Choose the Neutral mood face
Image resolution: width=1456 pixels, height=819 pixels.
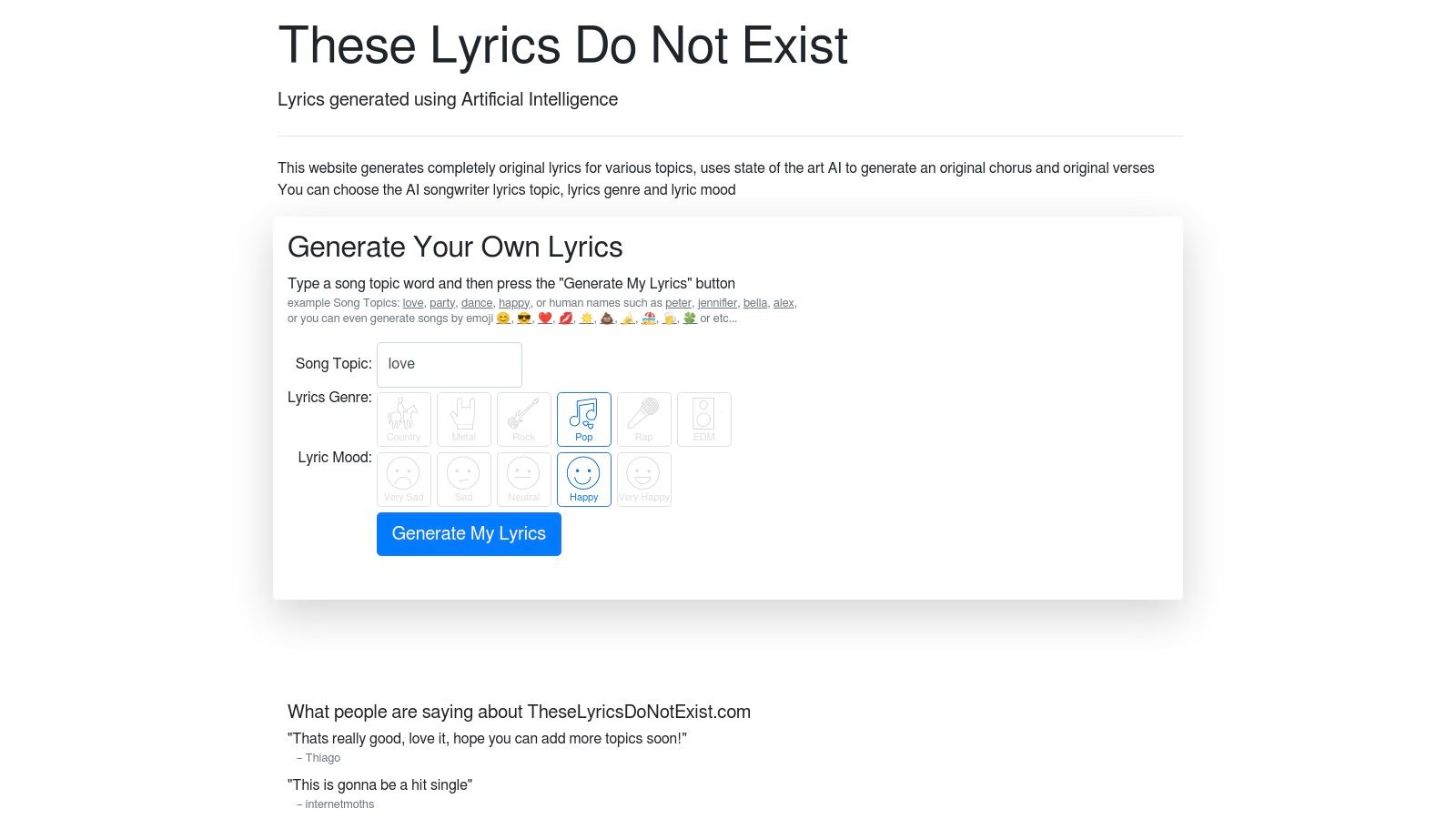pos(523,479)
